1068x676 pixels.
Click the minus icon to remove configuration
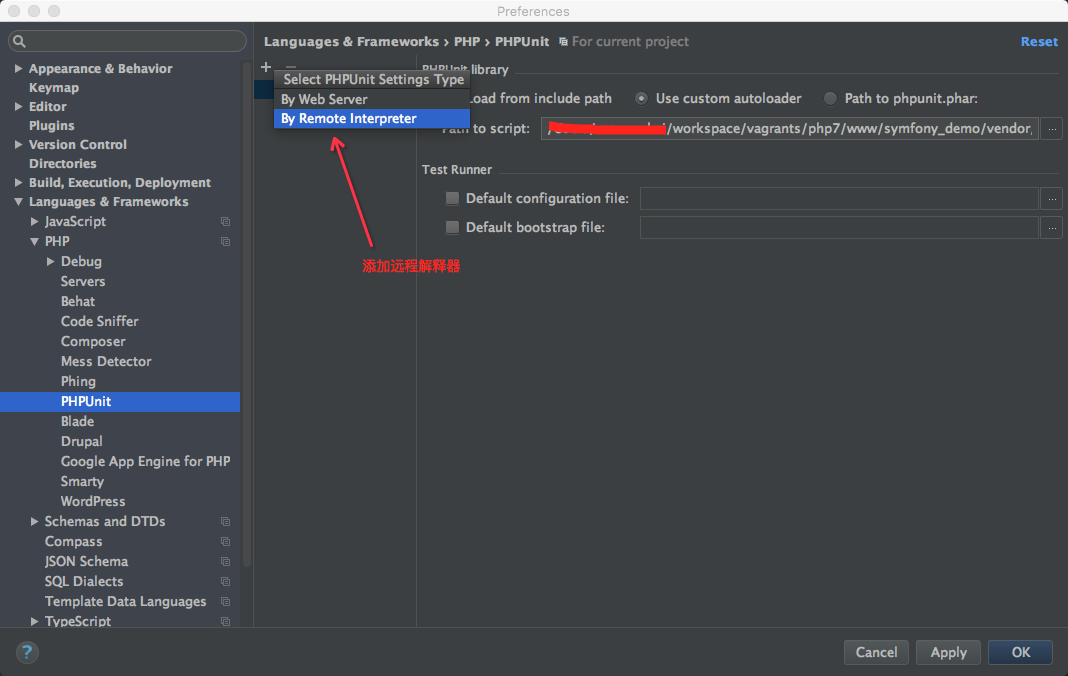pyautogui.click(x=291, y=67)
